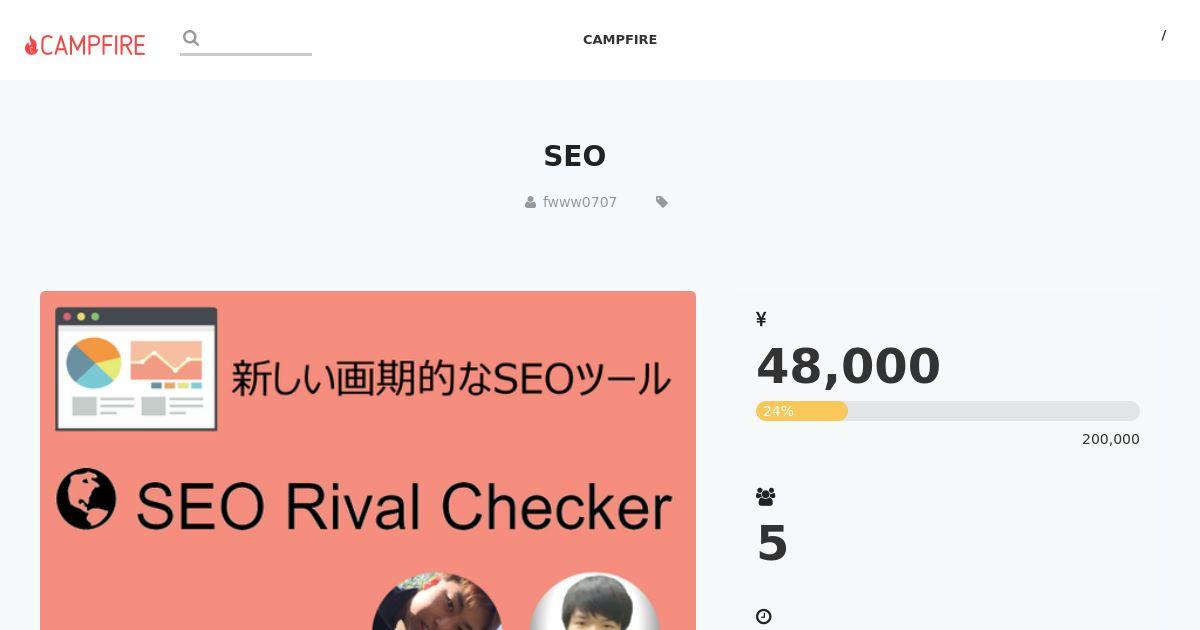The image size is (1200, 630).
Task: Click the magnifying glass search icon
Action: (191, 38)
